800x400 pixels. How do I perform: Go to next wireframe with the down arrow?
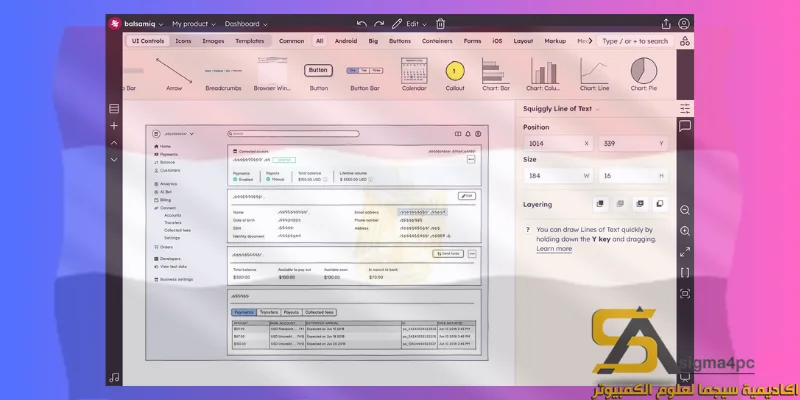pyautogui.click(x=114, y=160)
